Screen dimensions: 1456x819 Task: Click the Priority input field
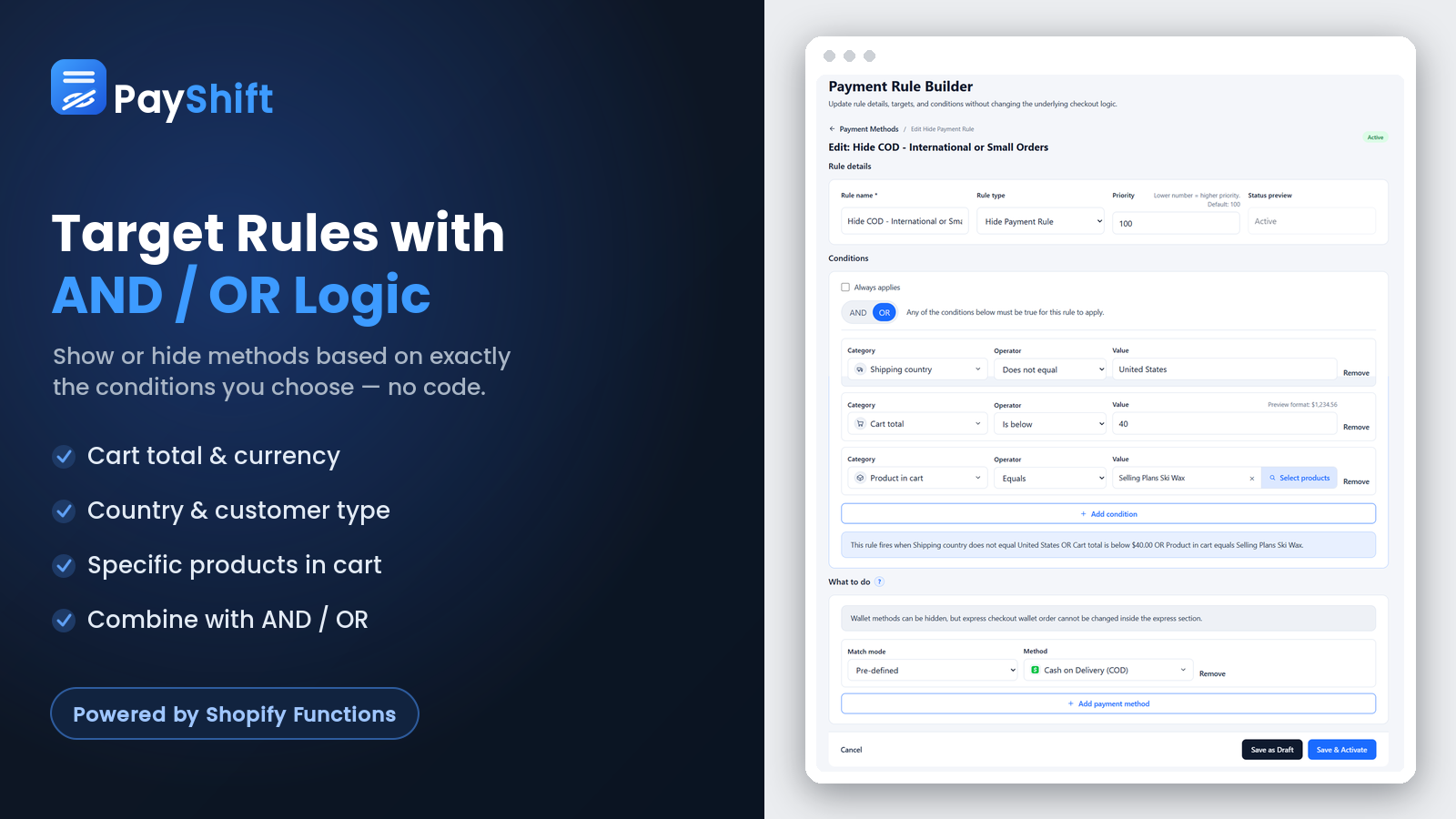pos(1176,223)
